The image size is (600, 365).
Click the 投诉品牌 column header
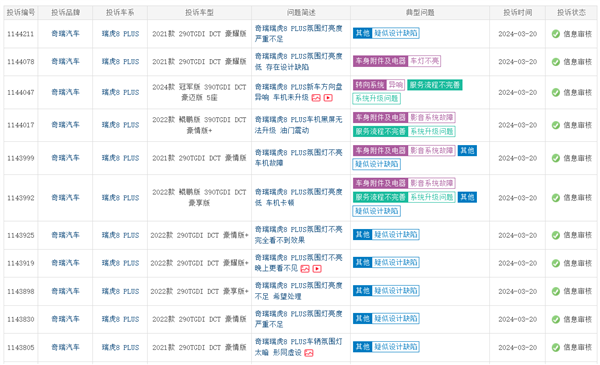[65, 13]
